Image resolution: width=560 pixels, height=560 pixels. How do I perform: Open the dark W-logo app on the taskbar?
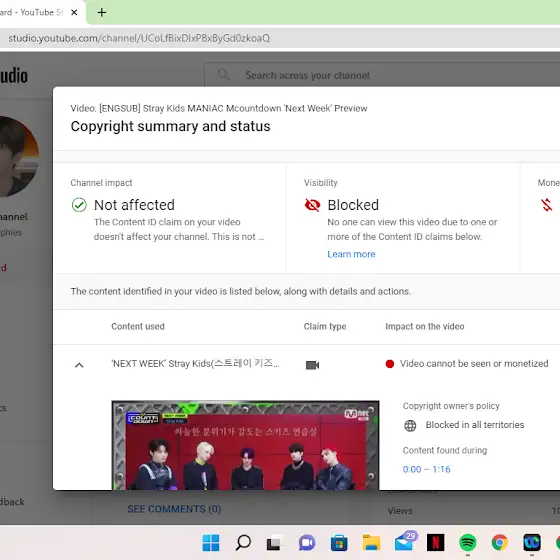[532, 543]
